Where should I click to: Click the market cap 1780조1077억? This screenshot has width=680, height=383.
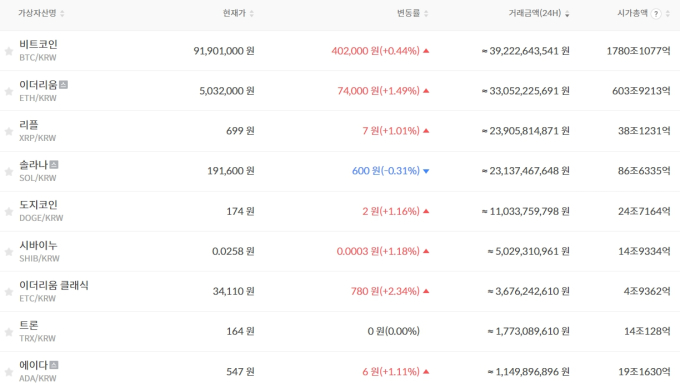(638, 51)
